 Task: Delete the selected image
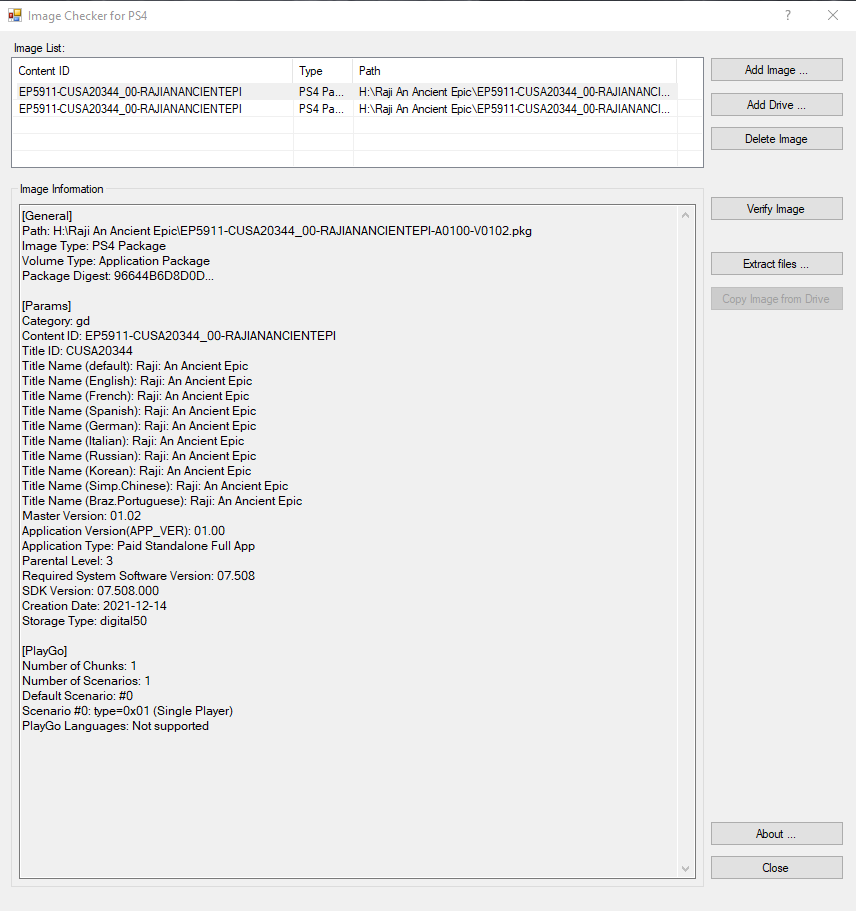[x=776, y=139]
